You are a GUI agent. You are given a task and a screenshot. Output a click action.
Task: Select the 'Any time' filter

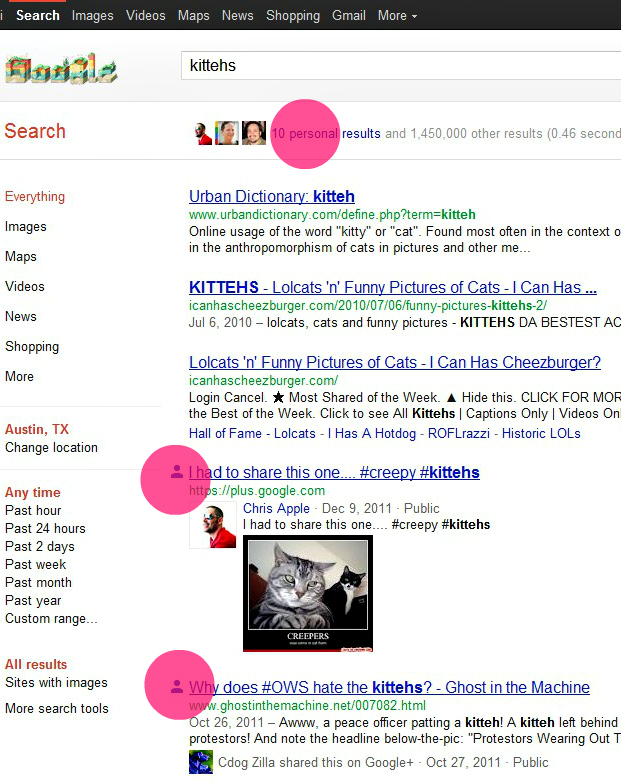coord(33,492)
